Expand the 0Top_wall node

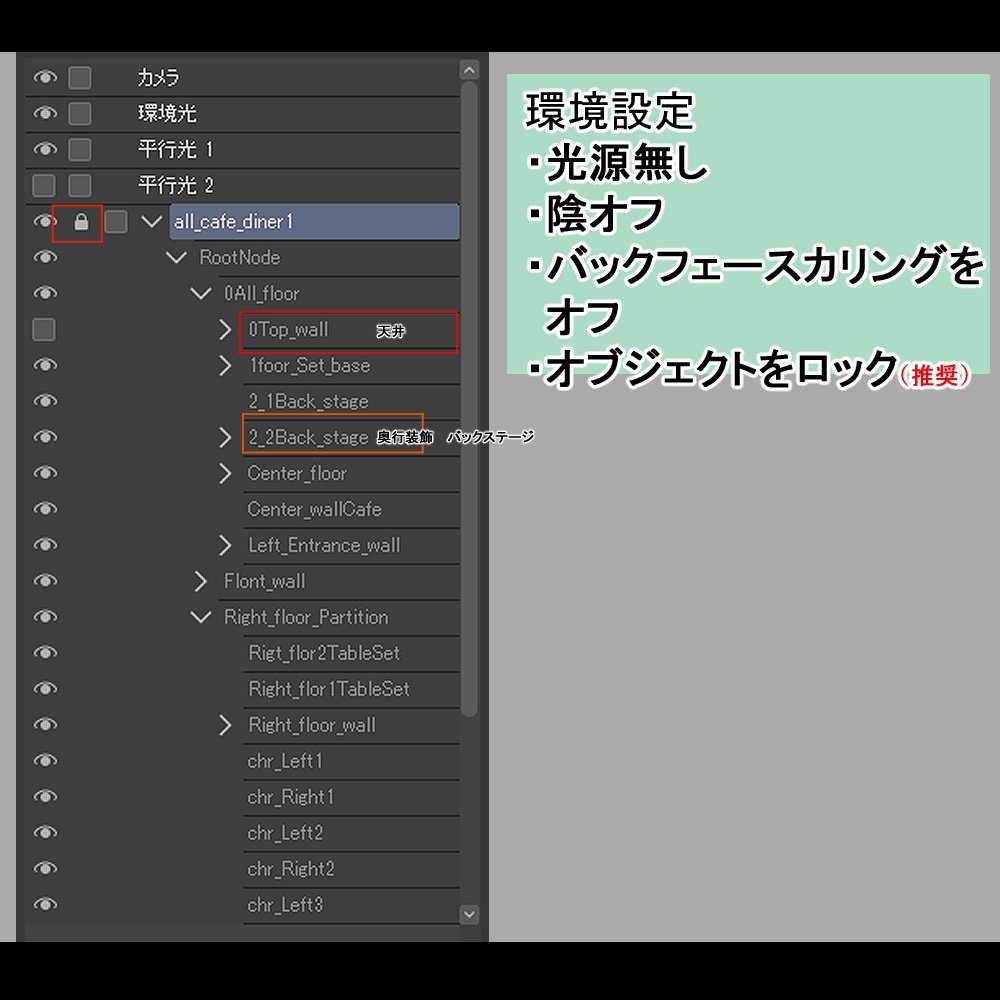pyautogui.click(x=224, y=330)
